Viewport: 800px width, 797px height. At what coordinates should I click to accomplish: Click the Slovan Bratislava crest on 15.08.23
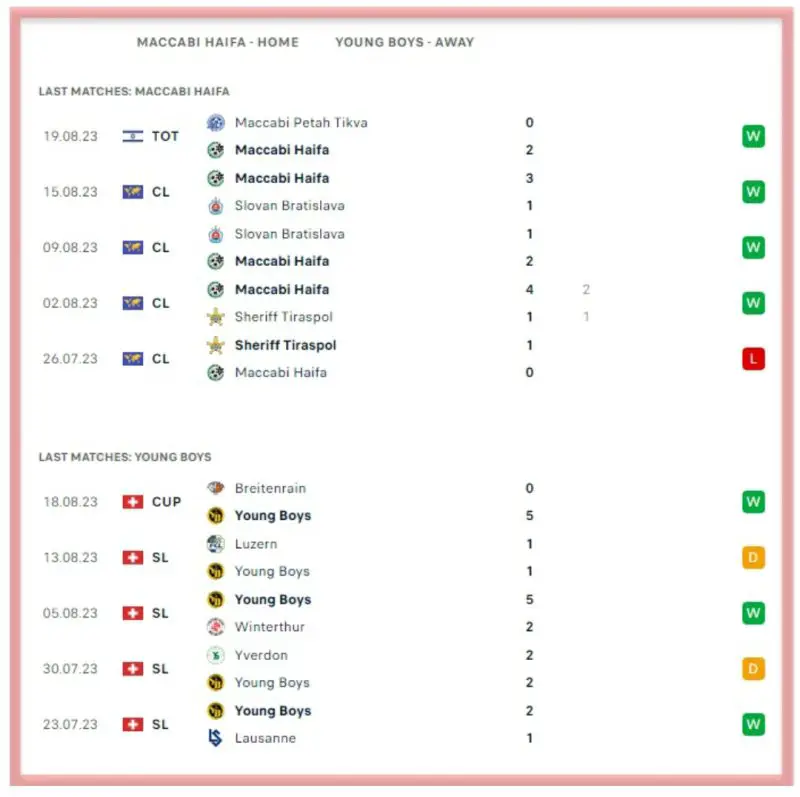pos(215,206)
